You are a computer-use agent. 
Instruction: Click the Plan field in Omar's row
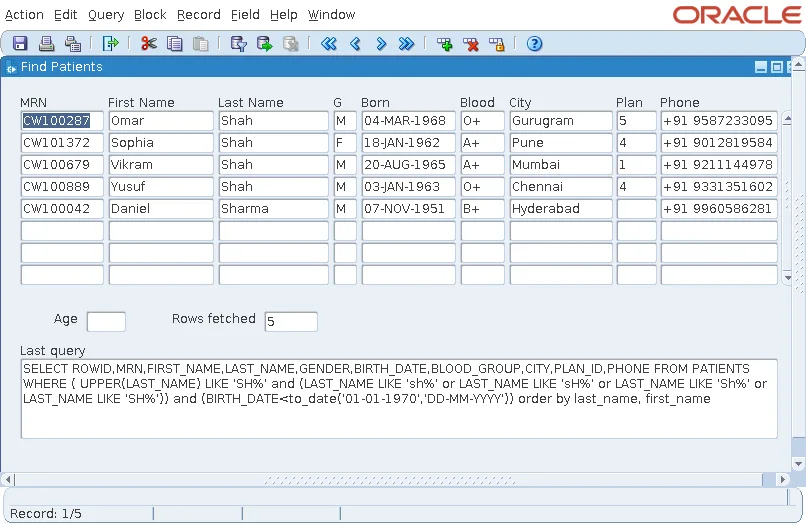pos(637,121)
